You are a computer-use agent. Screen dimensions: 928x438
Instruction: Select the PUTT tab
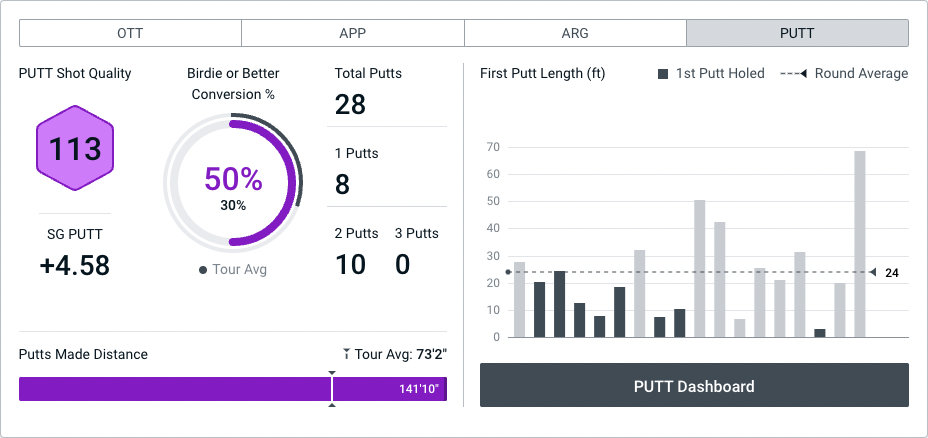pyautogui.click(x=797, y=33)
